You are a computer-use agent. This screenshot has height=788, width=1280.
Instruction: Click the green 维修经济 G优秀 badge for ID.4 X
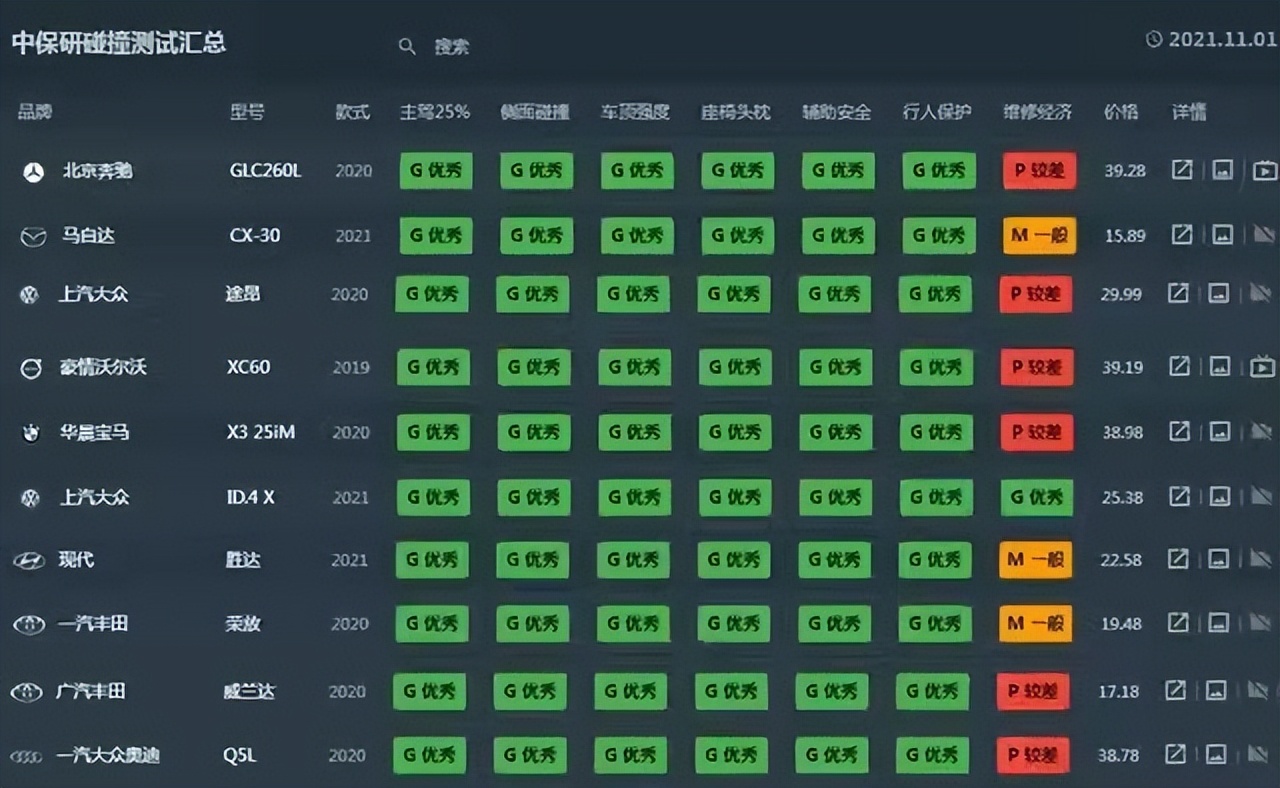click(1036, 497)
